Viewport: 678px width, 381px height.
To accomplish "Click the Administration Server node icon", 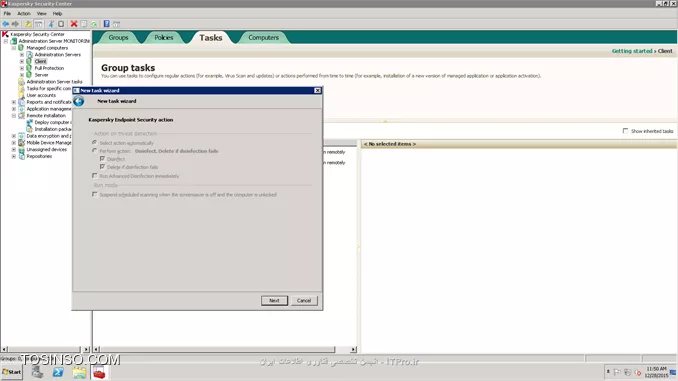I will coord(14,41).
